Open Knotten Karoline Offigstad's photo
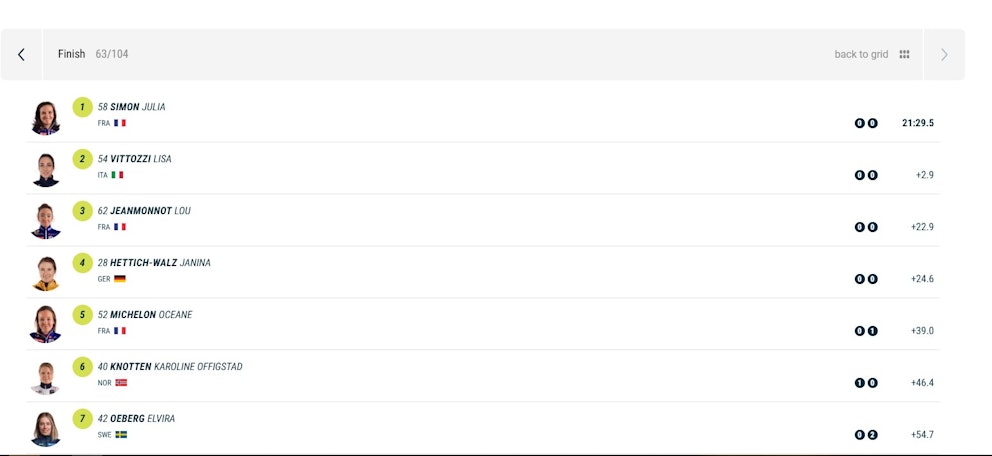The height and width of the screenshot is (456, 992). coord(46,377)
